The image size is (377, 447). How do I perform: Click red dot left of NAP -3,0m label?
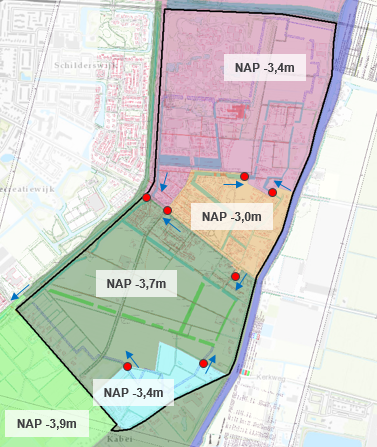tap(168, 210)
